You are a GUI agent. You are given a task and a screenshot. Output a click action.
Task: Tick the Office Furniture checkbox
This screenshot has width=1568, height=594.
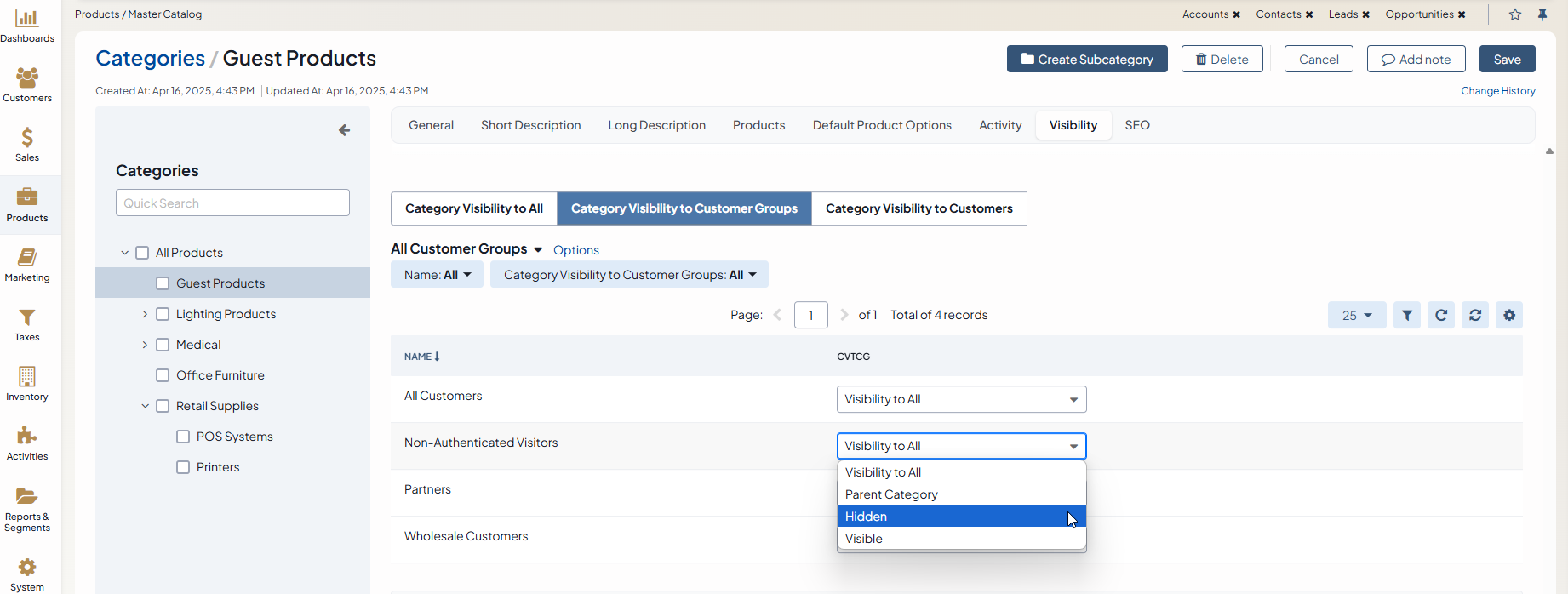(x=163, y=375)
